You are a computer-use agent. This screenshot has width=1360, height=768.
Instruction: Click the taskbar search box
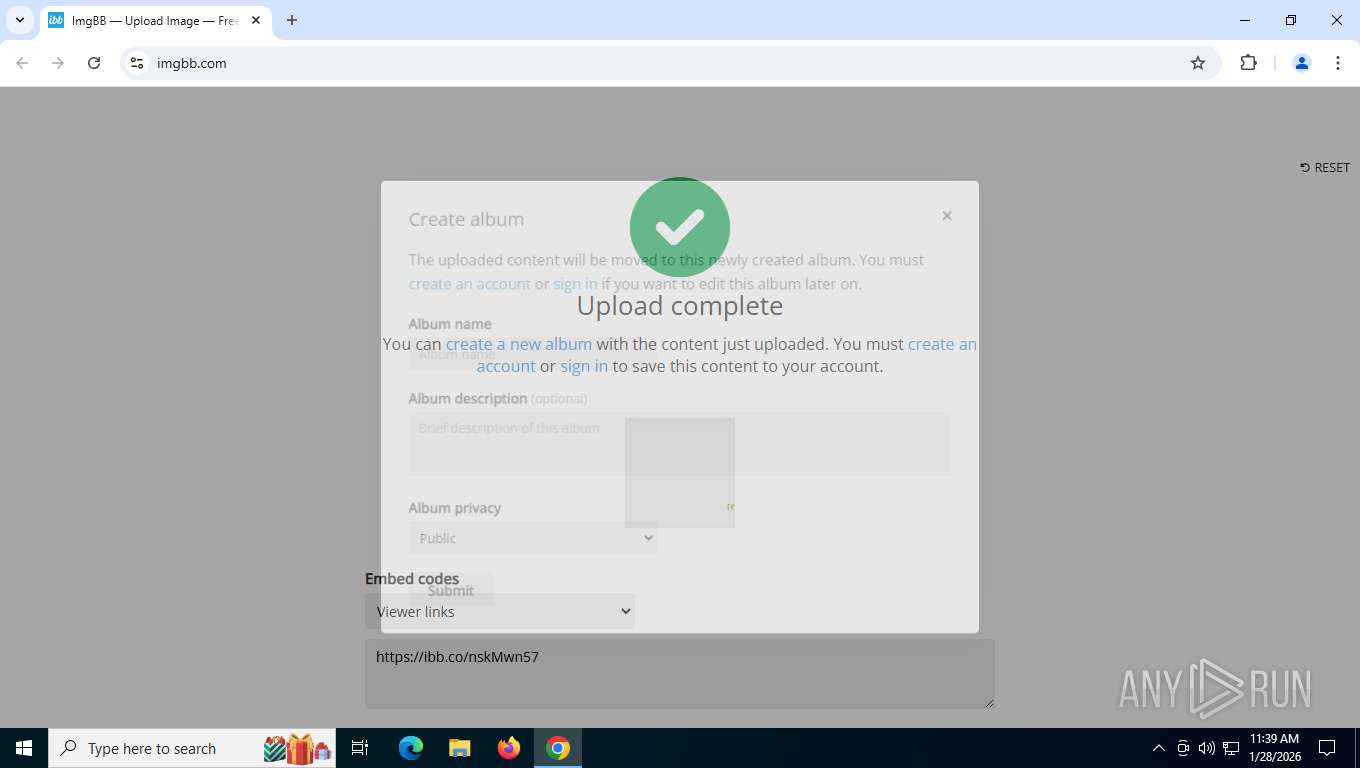(x=193, y=748)
